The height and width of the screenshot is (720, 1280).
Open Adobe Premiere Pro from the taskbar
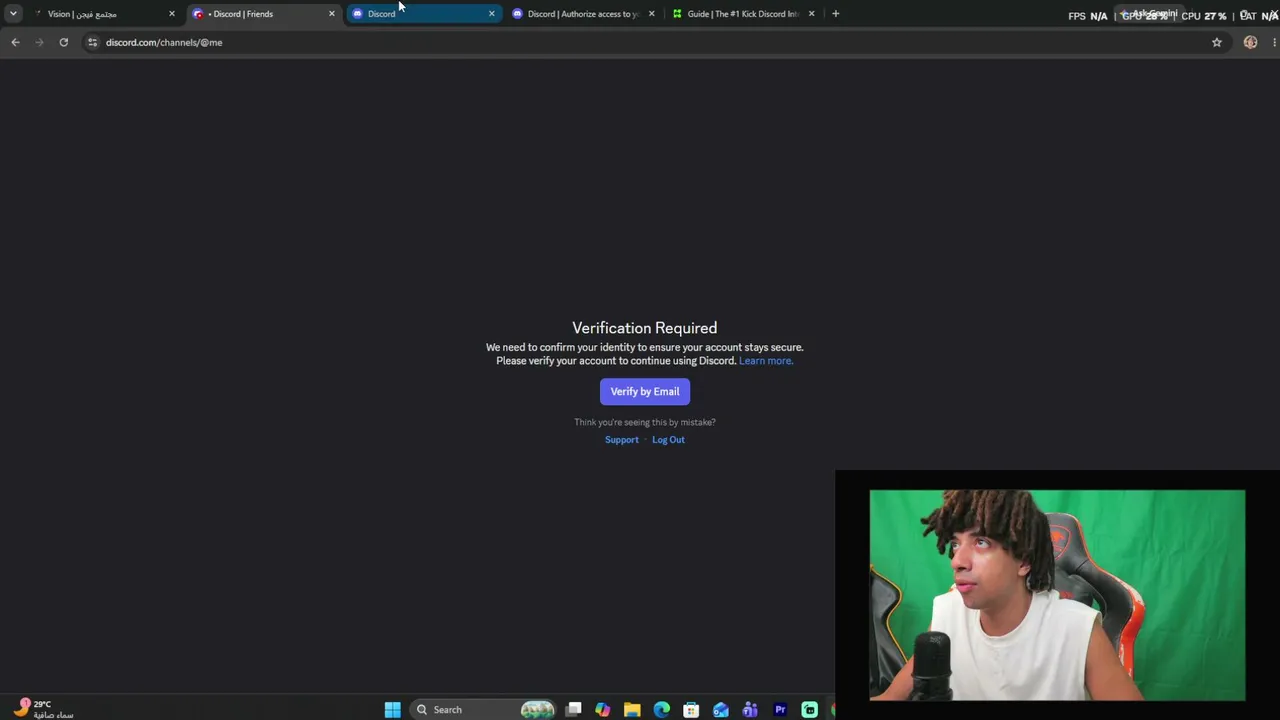(780, 710)
